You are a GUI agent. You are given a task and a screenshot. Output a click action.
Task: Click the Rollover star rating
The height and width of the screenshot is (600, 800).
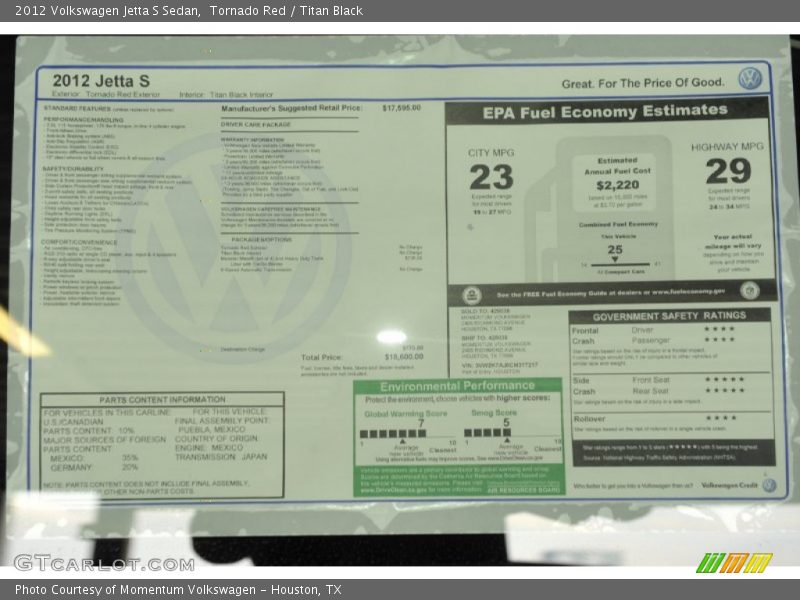click(720, 418)
